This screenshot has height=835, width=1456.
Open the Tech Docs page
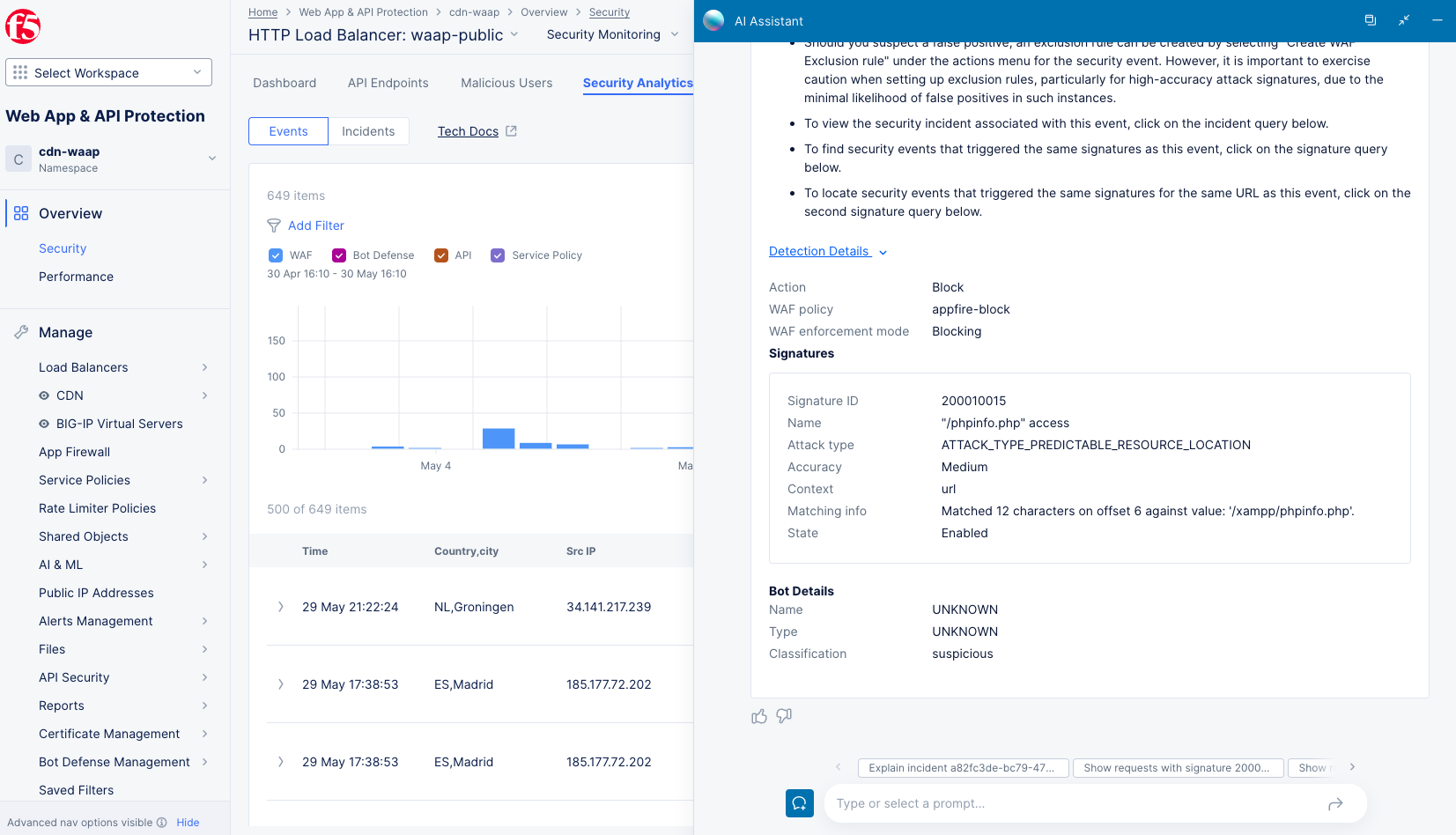pyautogui.click(x=469, y=130)
